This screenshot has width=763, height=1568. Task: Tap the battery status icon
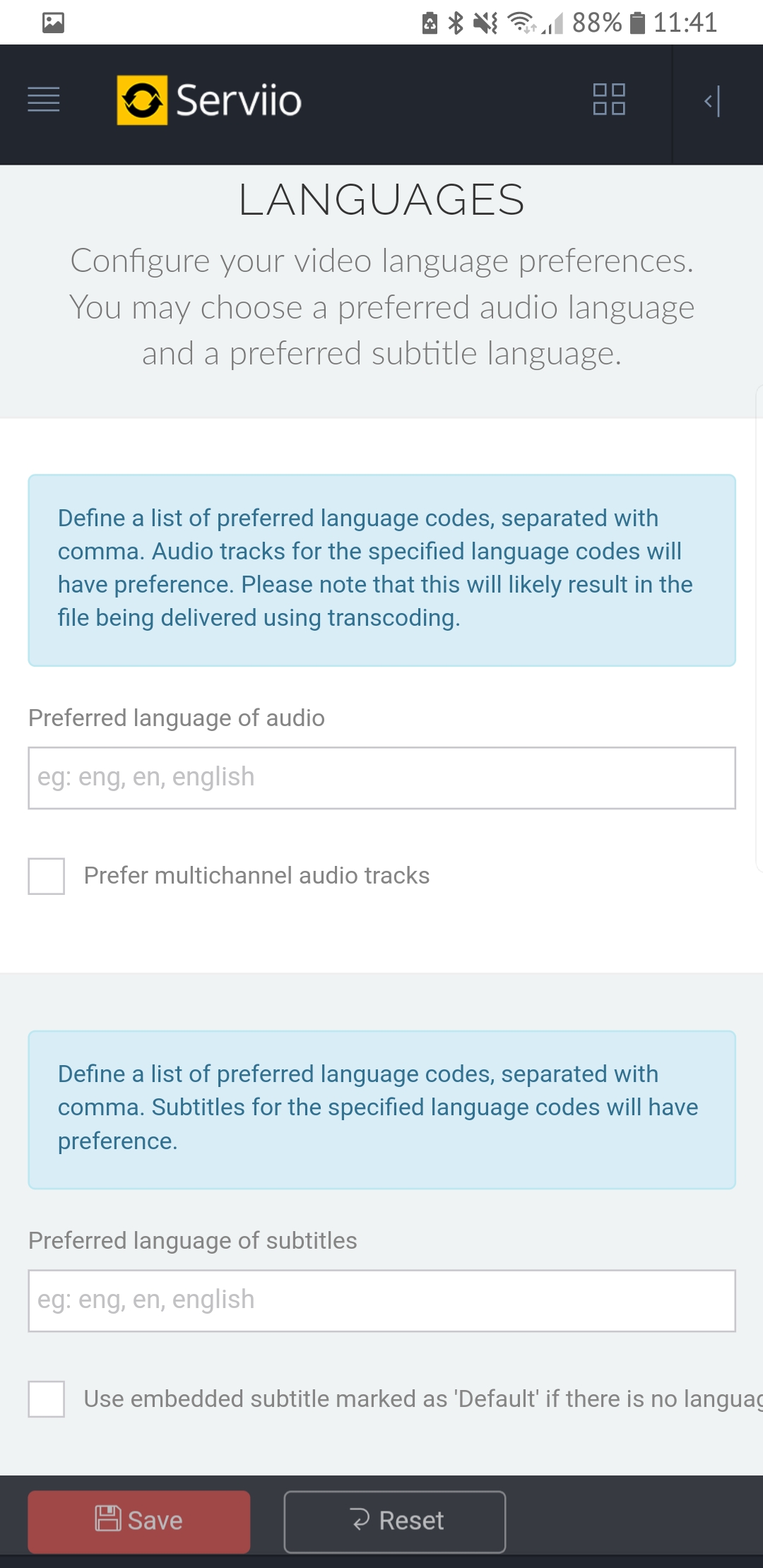tap(637, 23)
